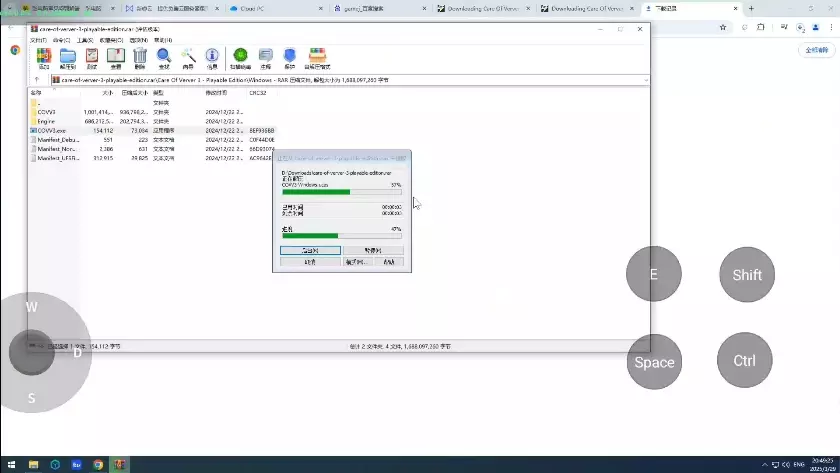This screenshot has height=473, width=840.
Task: Tap the on-screen Space virtual key
Action: click(x=654, y=362)
